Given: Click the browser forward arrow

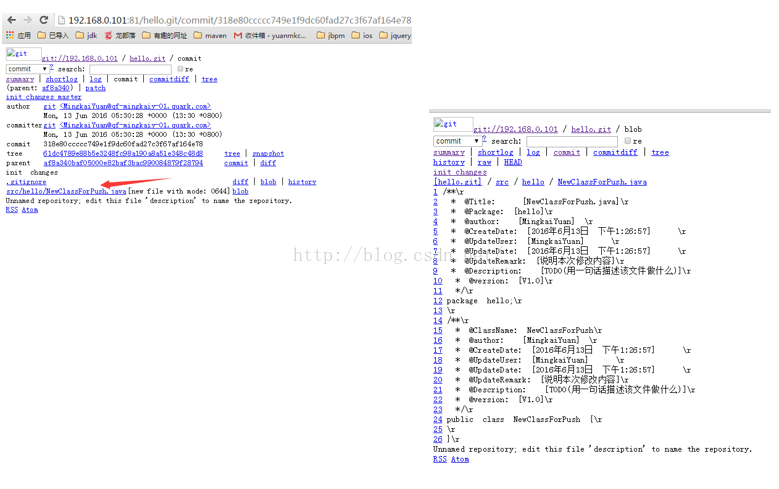Looking at the screenshot, I should coord(27,20).
